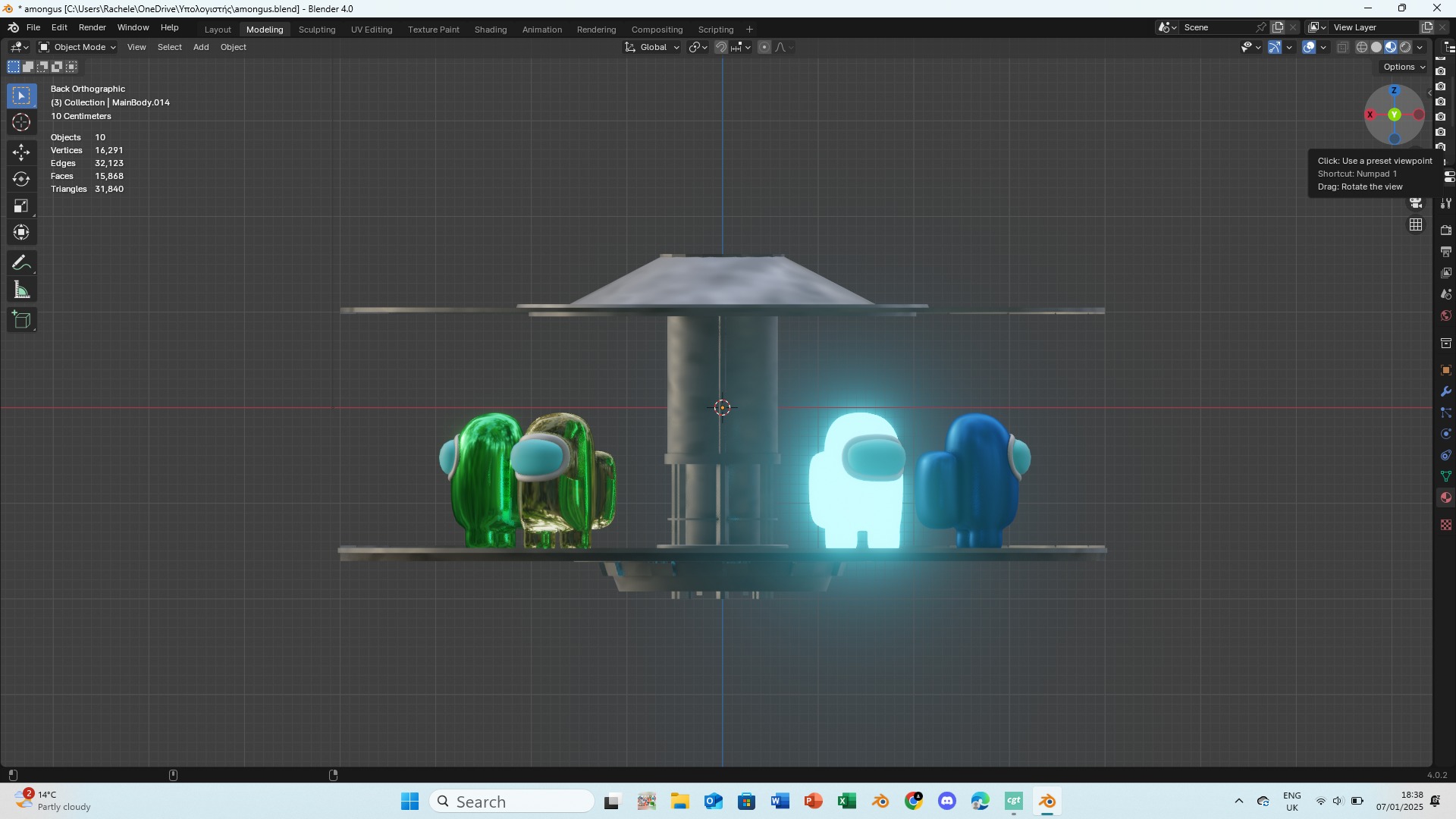Viewport: 1456px width, 819px height.
Task: Set selection mode to new selection
Action: 14,67
